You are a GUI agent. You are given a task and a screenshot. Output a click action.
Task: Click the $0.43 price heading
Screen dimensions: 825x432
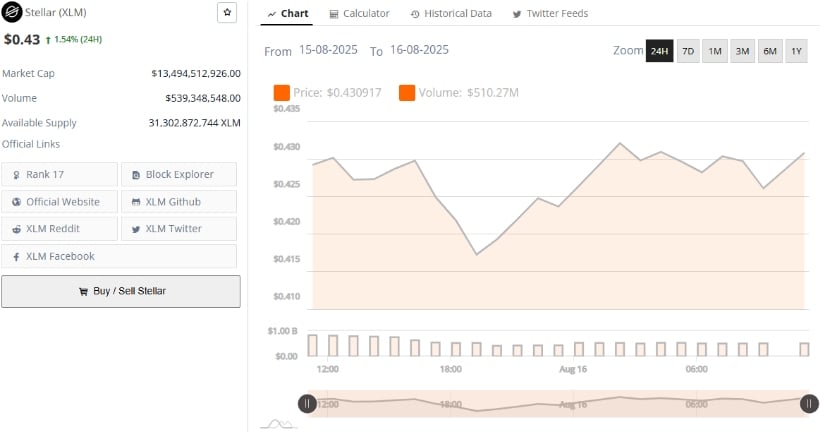22,39
